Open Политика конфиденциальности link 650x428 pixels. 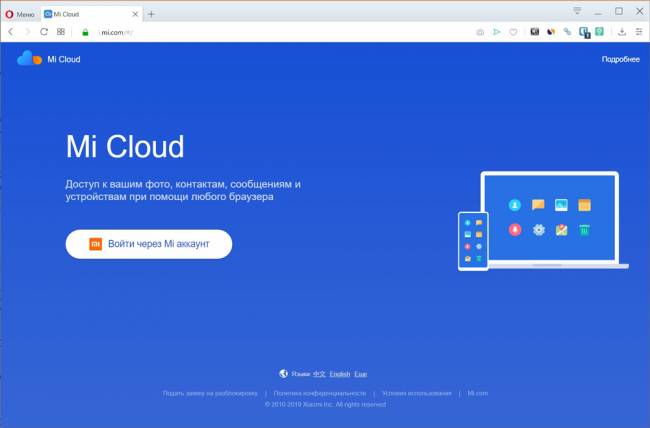(320, 393)
